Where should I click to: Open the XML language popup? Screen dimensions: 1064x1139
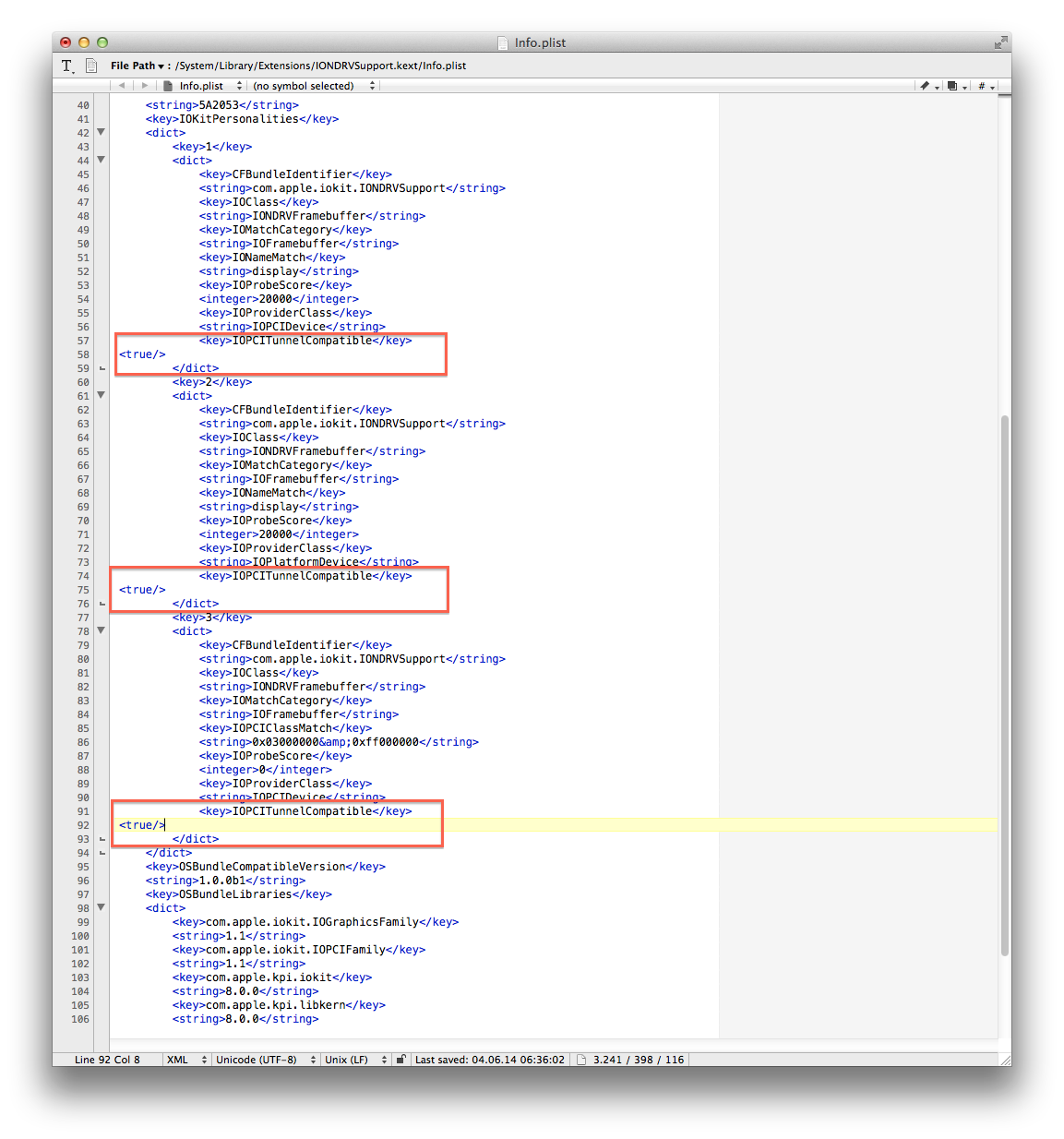[x=187, y=1060]
